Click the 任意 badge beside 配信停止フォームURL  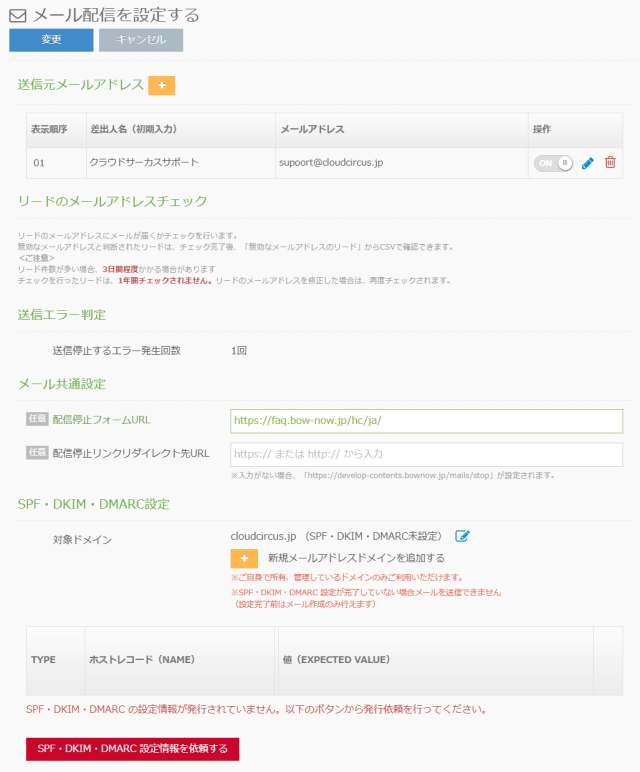click(37, 419)
